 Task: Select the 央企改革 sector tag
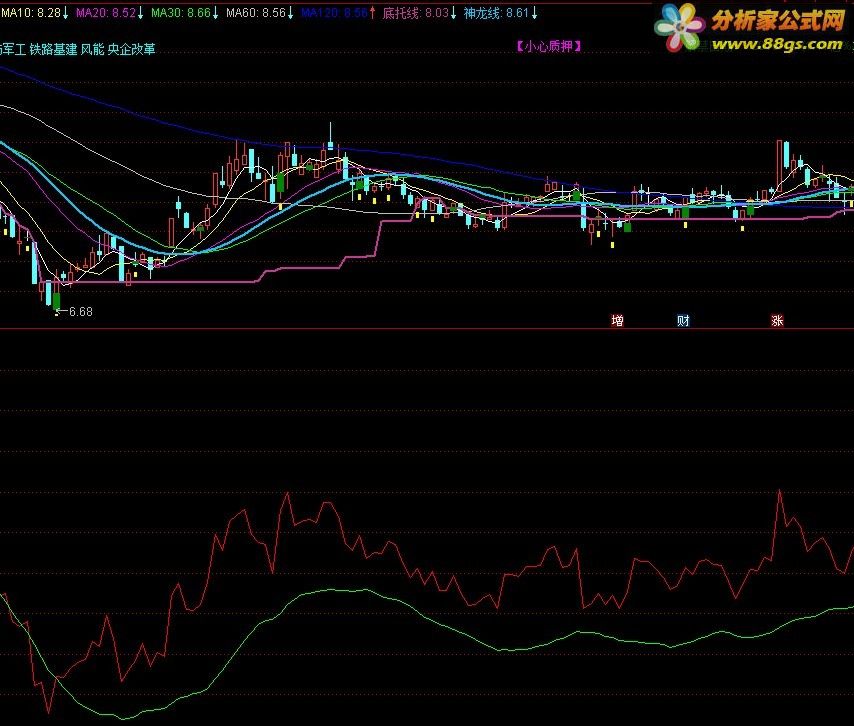click(131, 50)
